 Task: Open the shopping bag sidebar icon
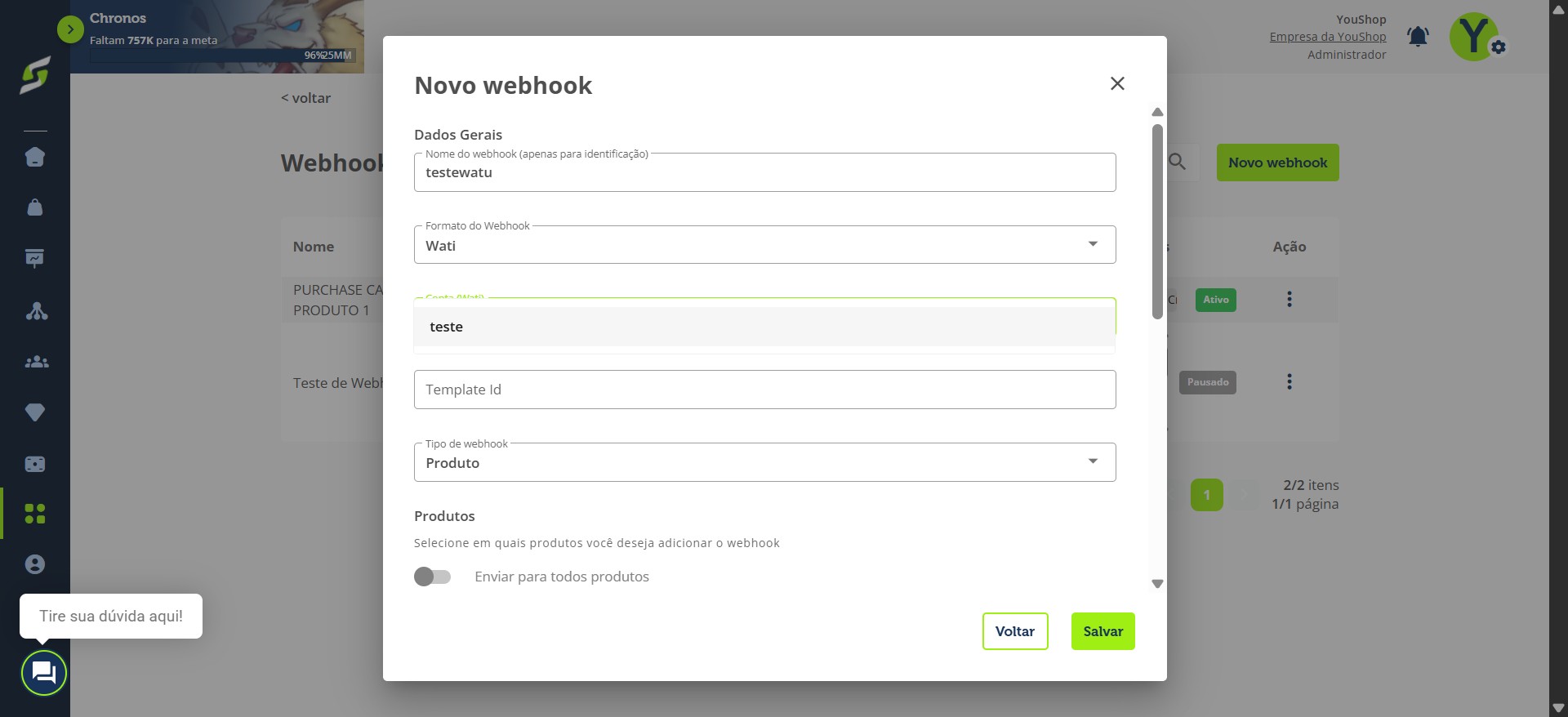[x=35, y=207]
